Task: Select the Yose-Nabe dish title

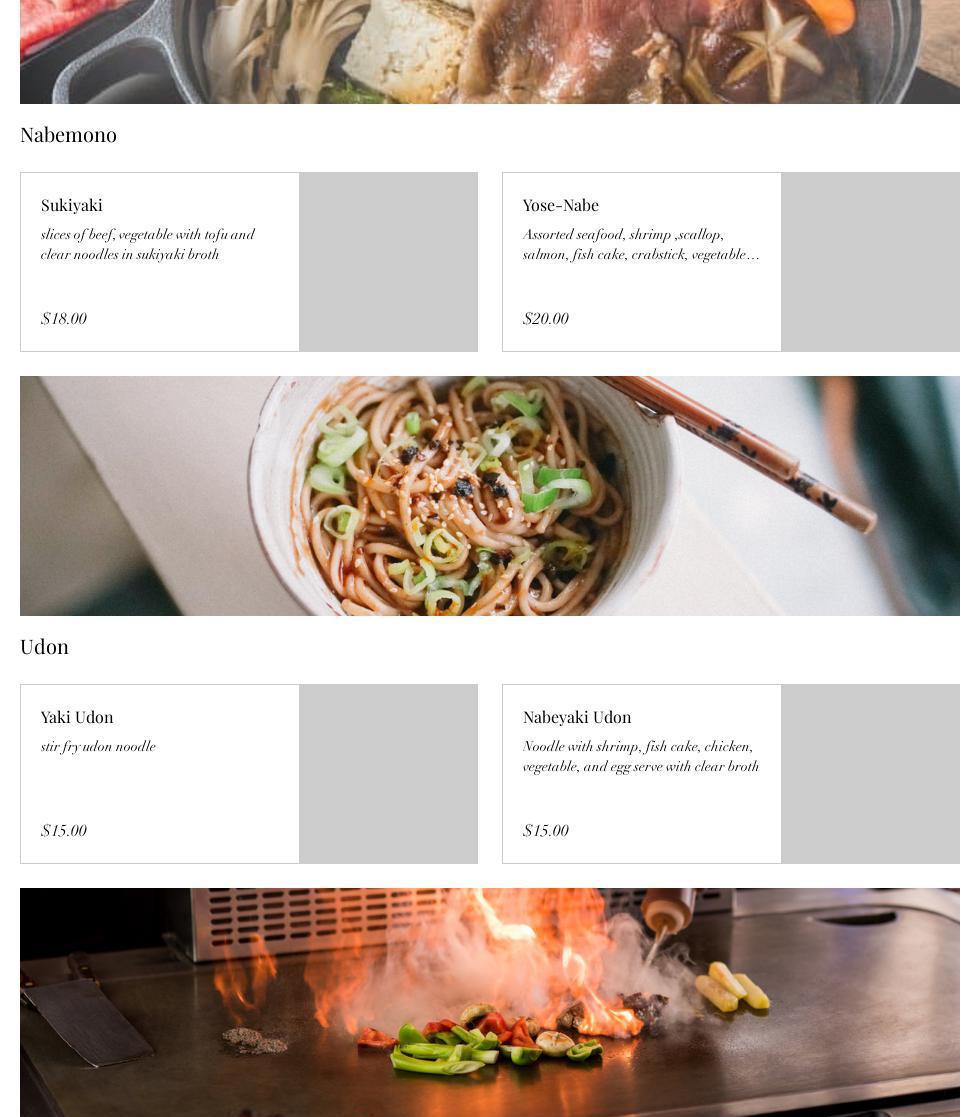Action: point(560,205)
